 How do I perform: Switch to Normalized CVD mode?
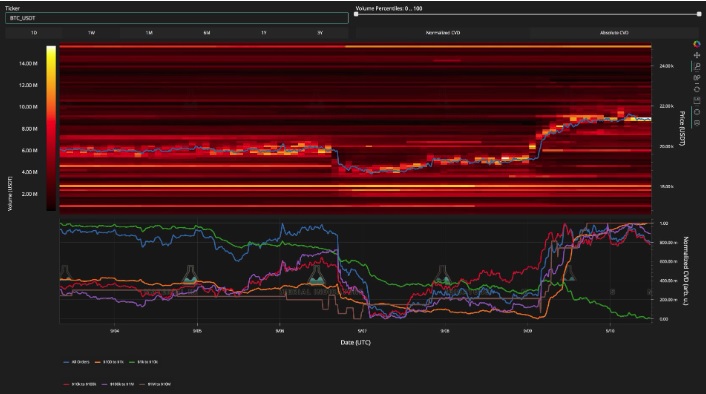pos(443,33)
